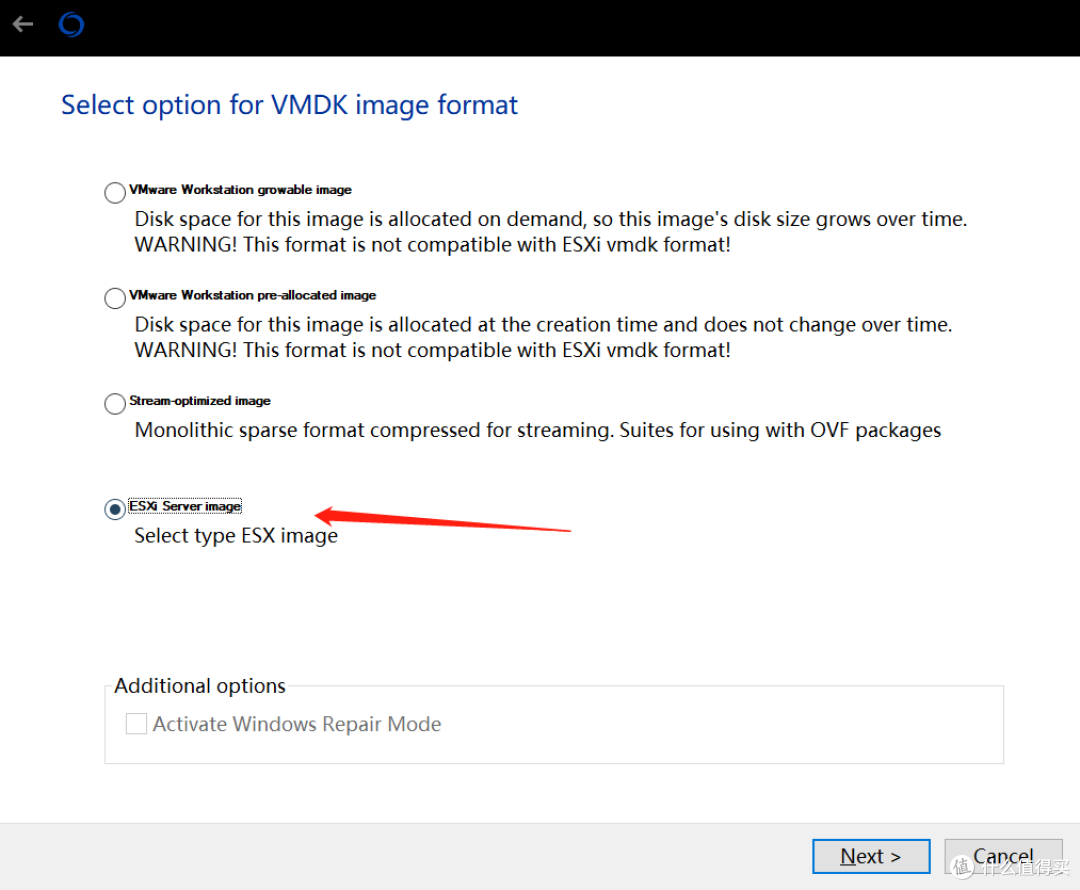Click the "Activate Windows Repair Mode" label text

pos(297,724)
